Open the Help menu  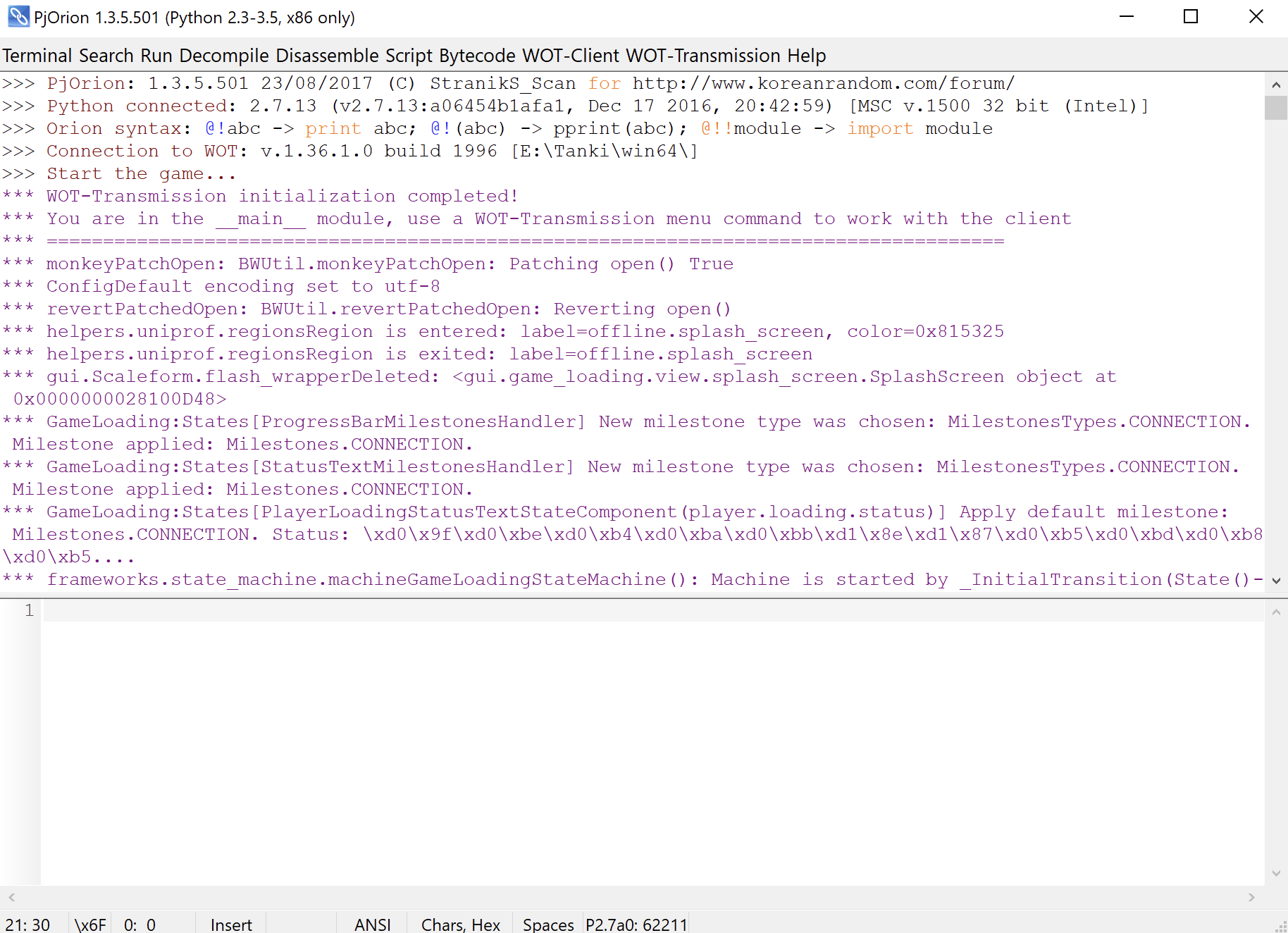pyautogui.click(x=806, y=56)
